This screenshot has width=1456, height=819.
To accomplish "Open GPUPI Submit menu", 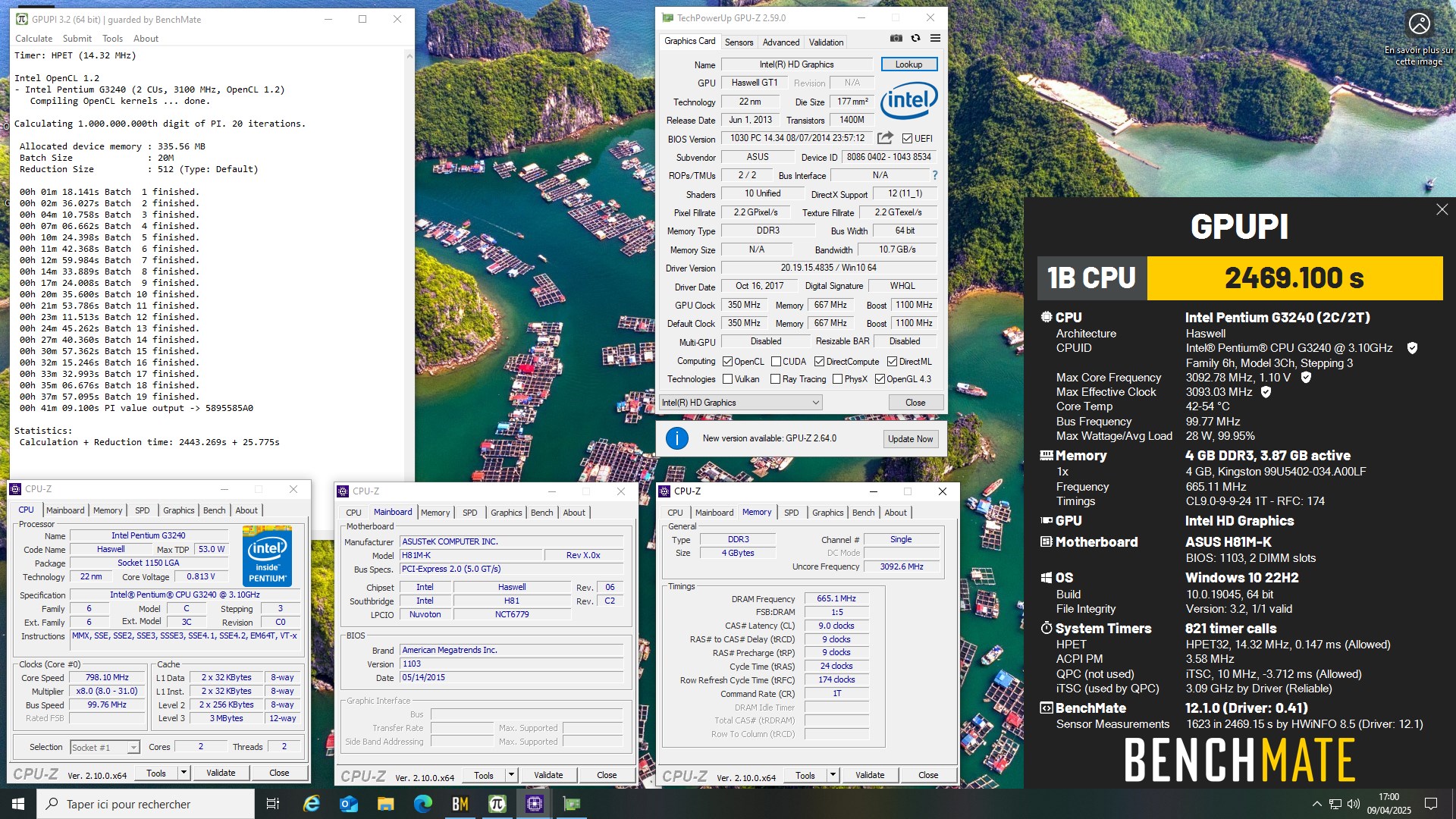I will [77, 39].
